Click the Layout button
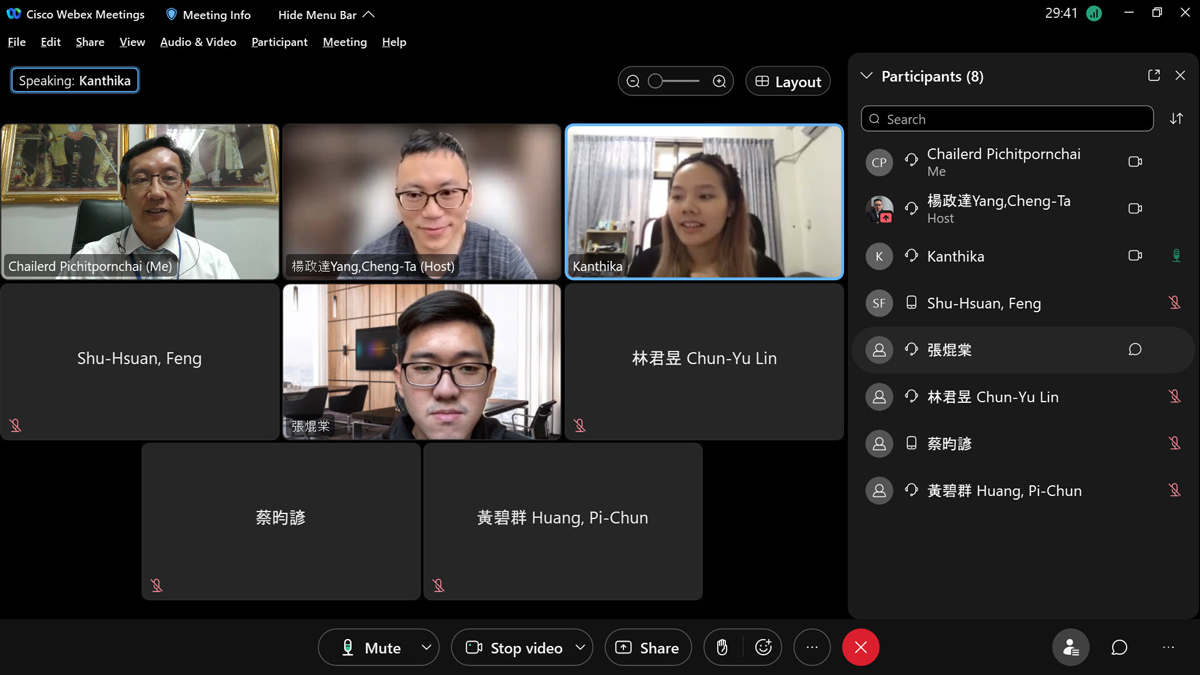1200x675 pixels. coord(788,82)
